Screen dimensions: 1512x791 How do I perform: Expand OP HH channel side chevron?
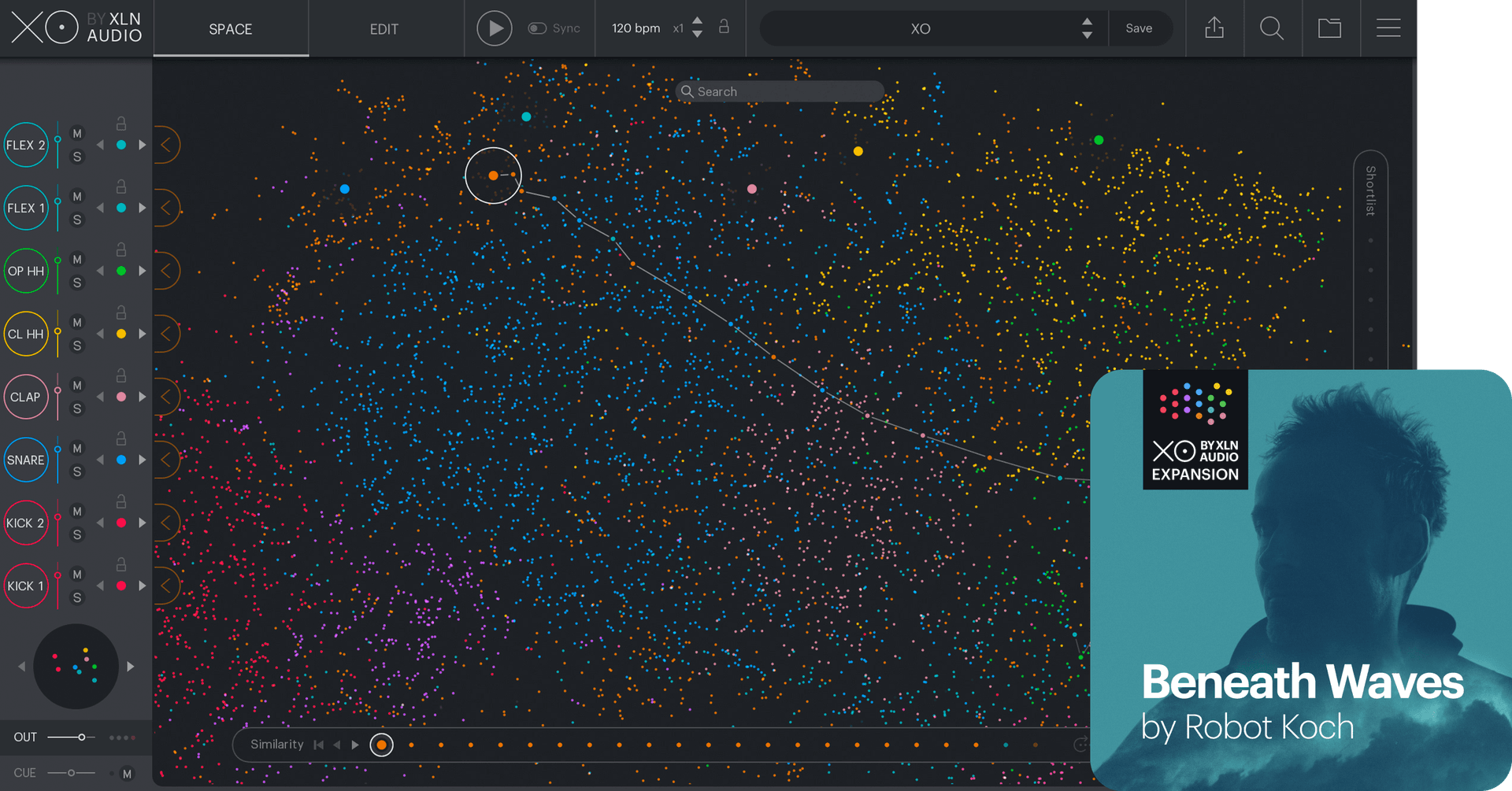click(x=166, y=271)
